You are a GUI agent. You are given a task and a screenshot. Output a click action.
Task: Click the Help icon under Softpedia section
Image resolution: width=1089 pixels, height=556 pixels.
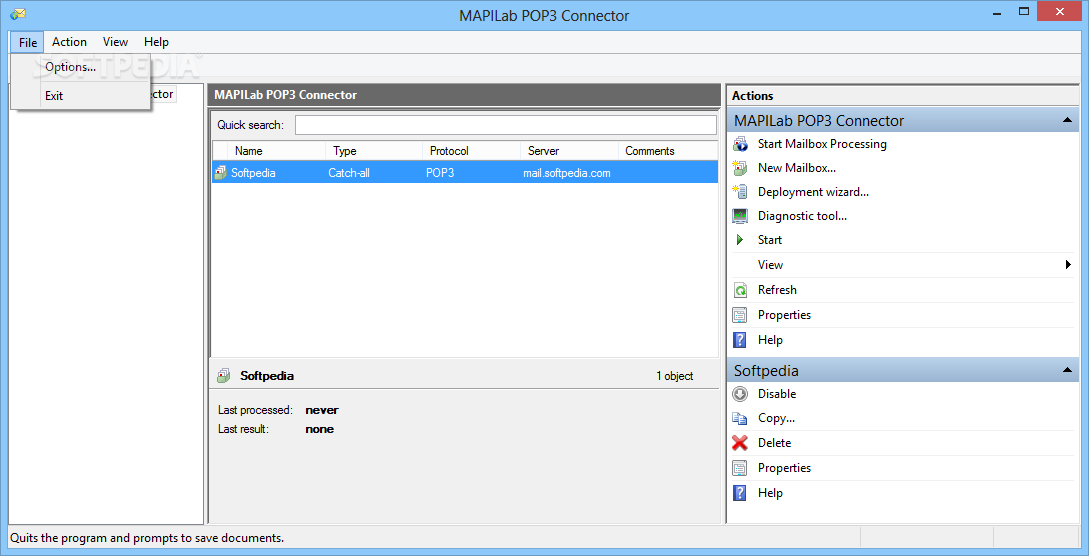740,493
